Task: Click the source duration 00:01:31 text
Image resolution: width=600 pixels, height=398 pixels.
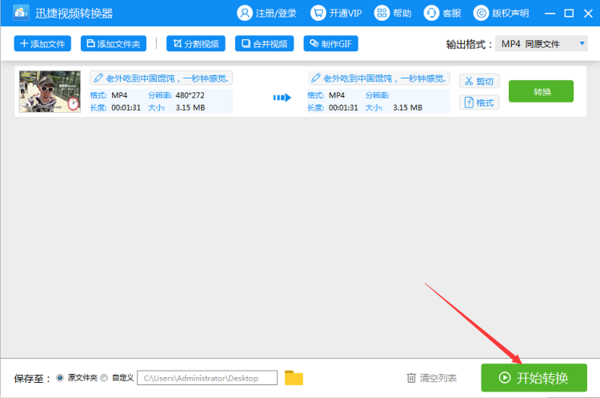Action: pos(126,108)
